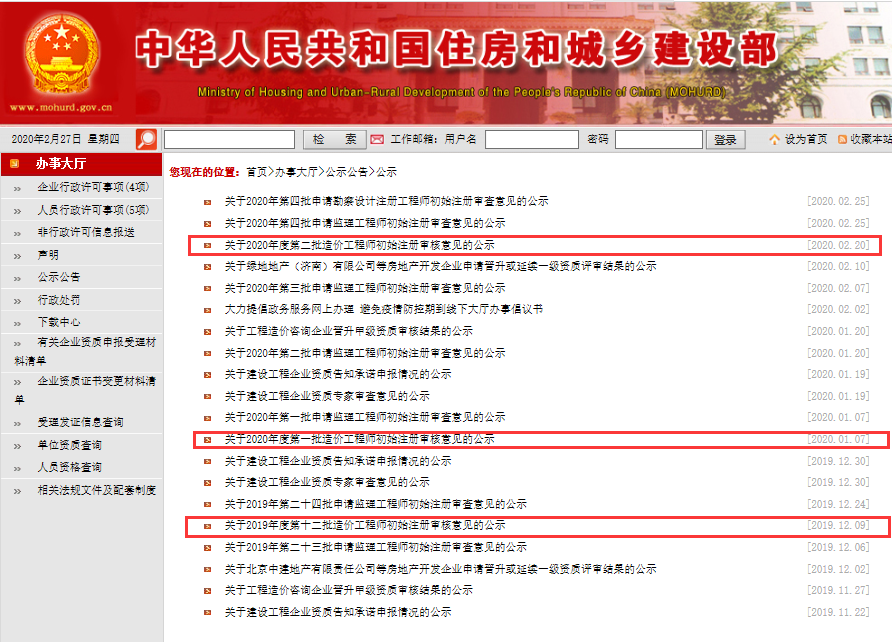Focus the 密码 password input field
892x642 pixels.
(658, 139)
